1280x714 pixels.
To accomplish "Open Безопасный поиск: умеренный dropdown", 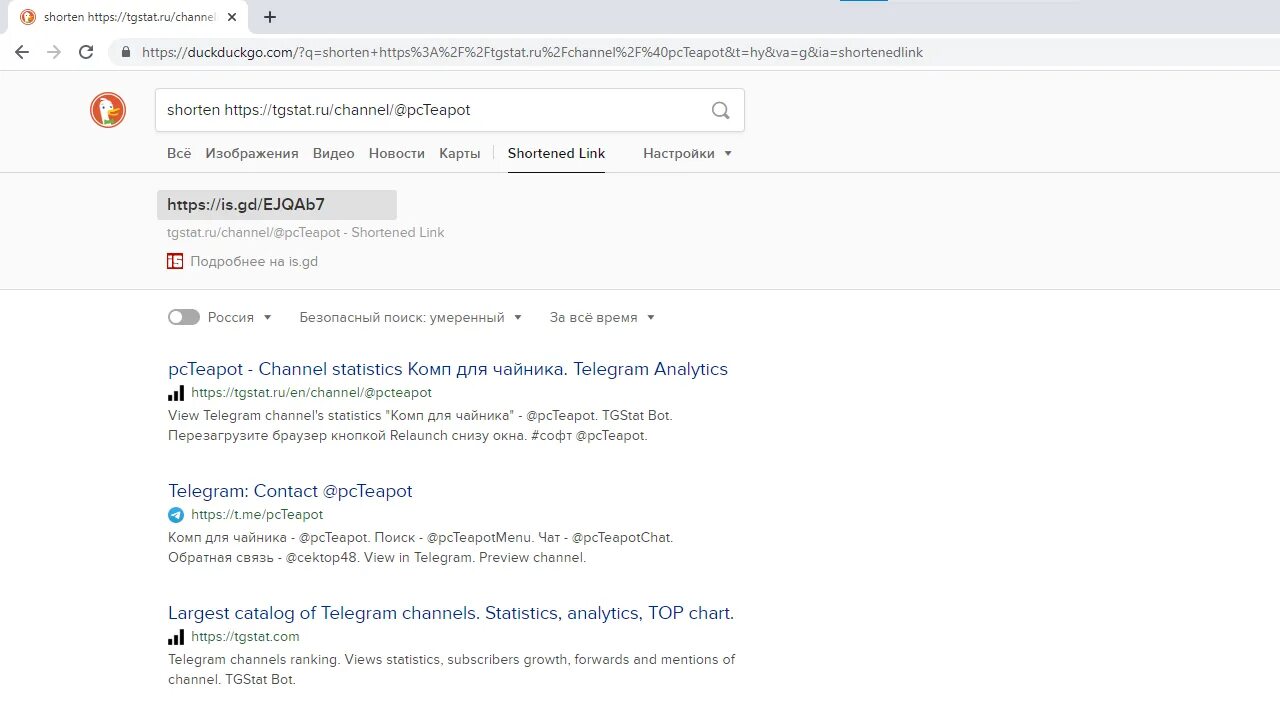I will coord(411,317).
